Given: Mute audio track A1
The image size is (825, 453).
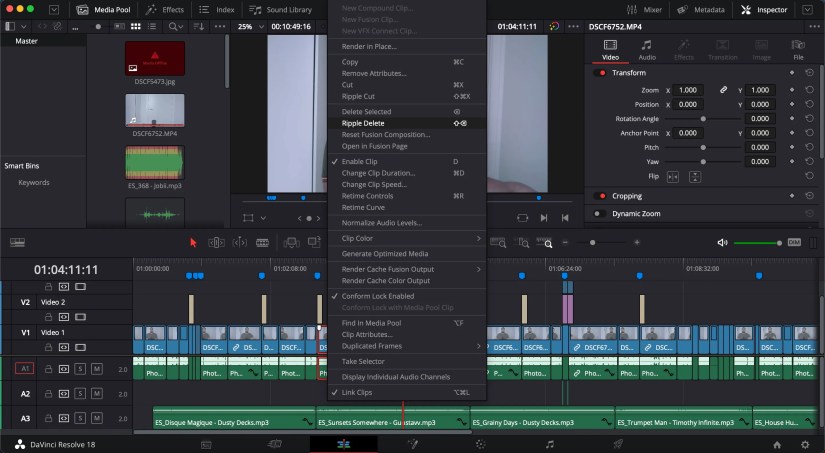Looking at the screenshot, I should 97,369.
